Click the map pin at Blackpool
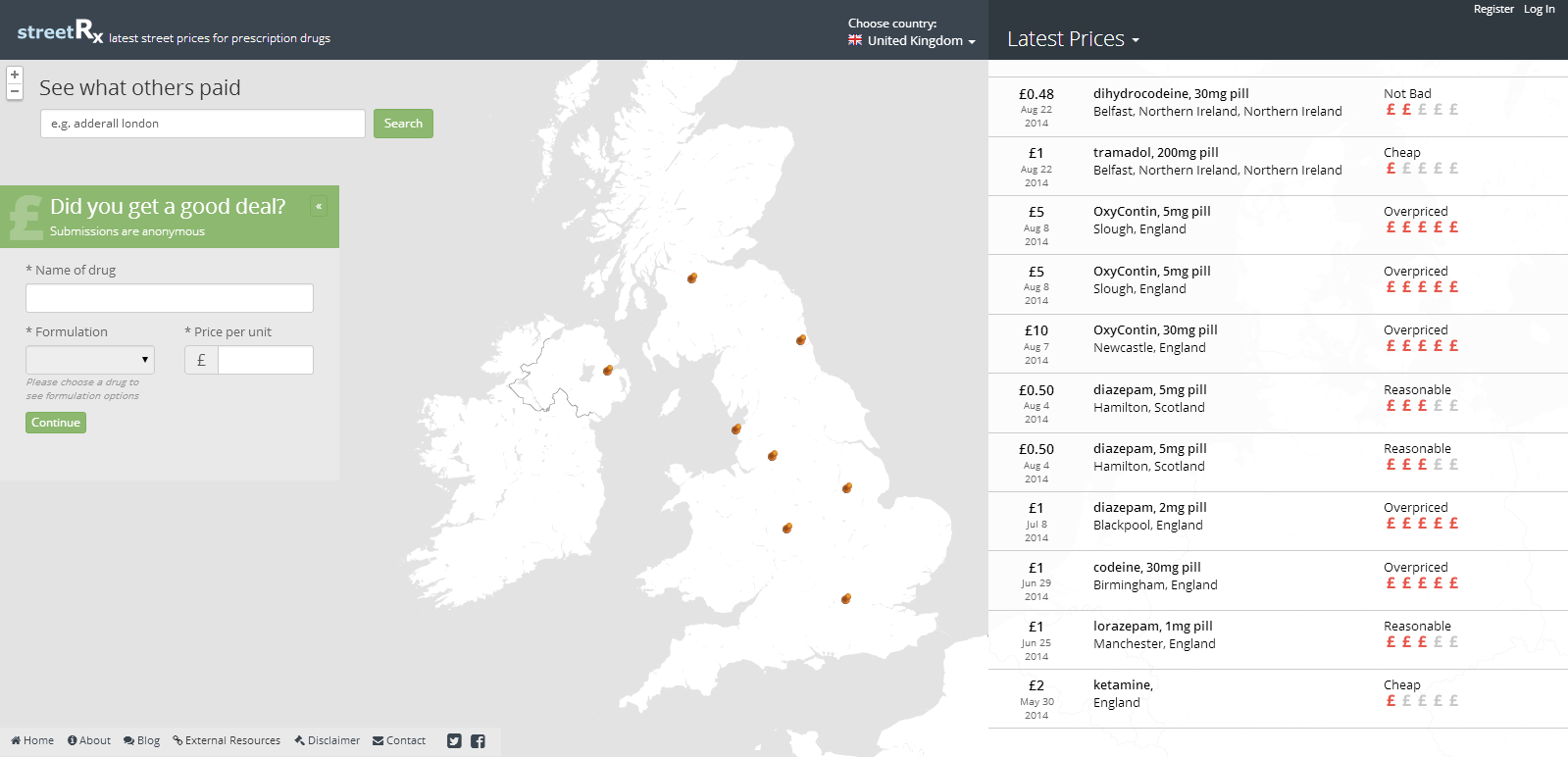The width and height of the screenshot is (1568, 757). (x=736, y=429)
